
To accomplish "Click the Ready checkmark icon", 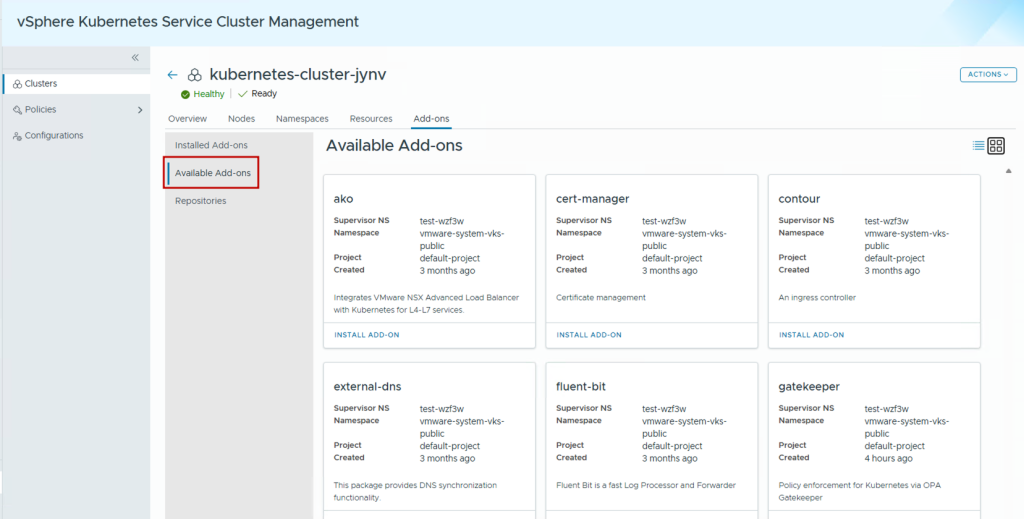I will click(243, 94).
